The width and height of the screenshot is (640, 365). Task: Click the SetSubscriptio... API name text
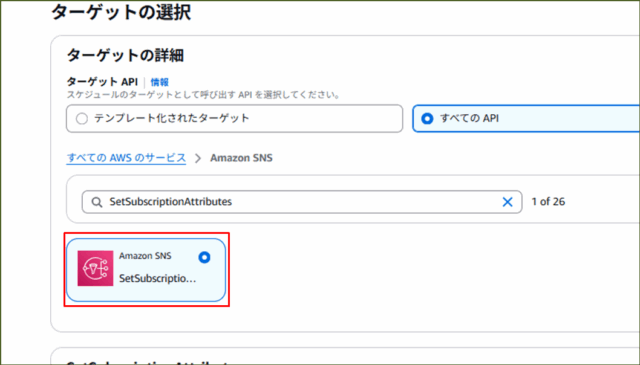158,278
